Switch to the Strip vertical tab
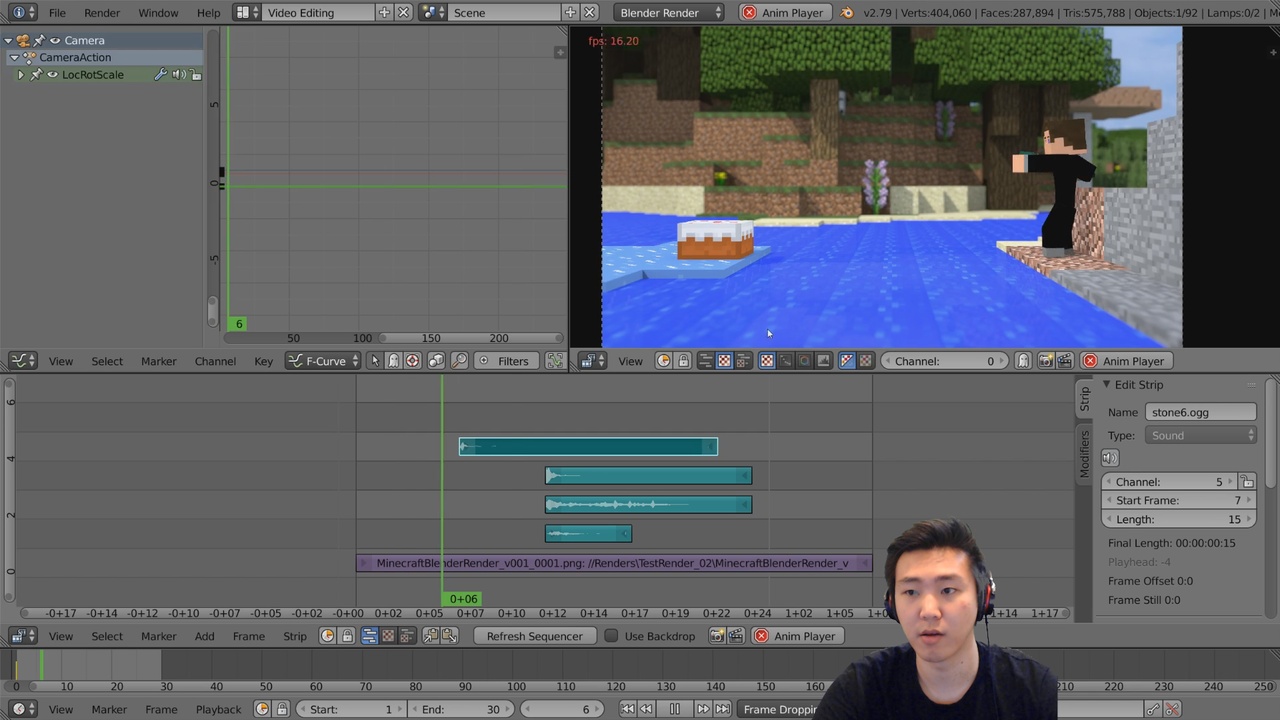This screenshot has height=720, width=1280. coord(1084,400)
